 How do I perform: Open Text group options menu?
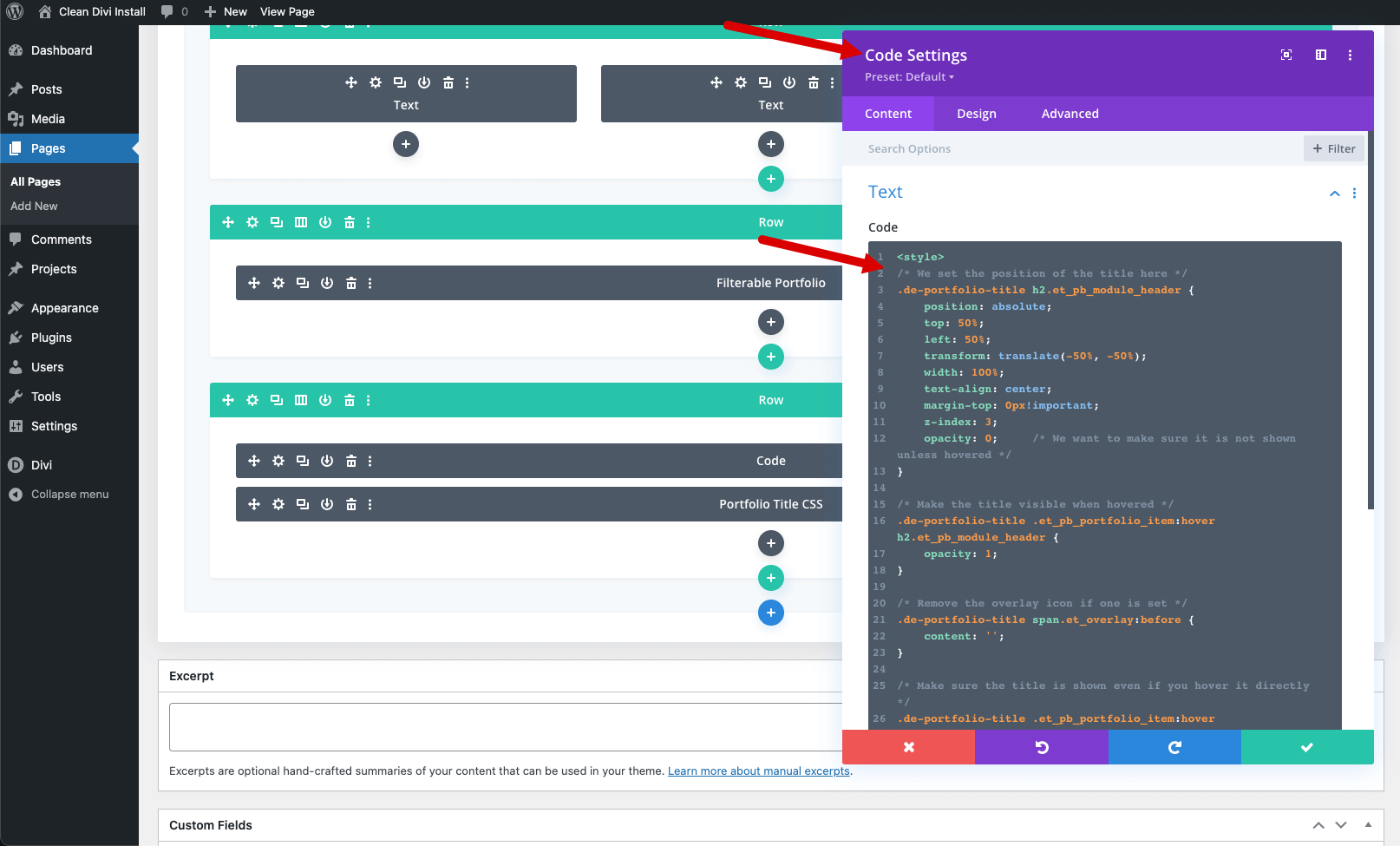[1354, 193]
